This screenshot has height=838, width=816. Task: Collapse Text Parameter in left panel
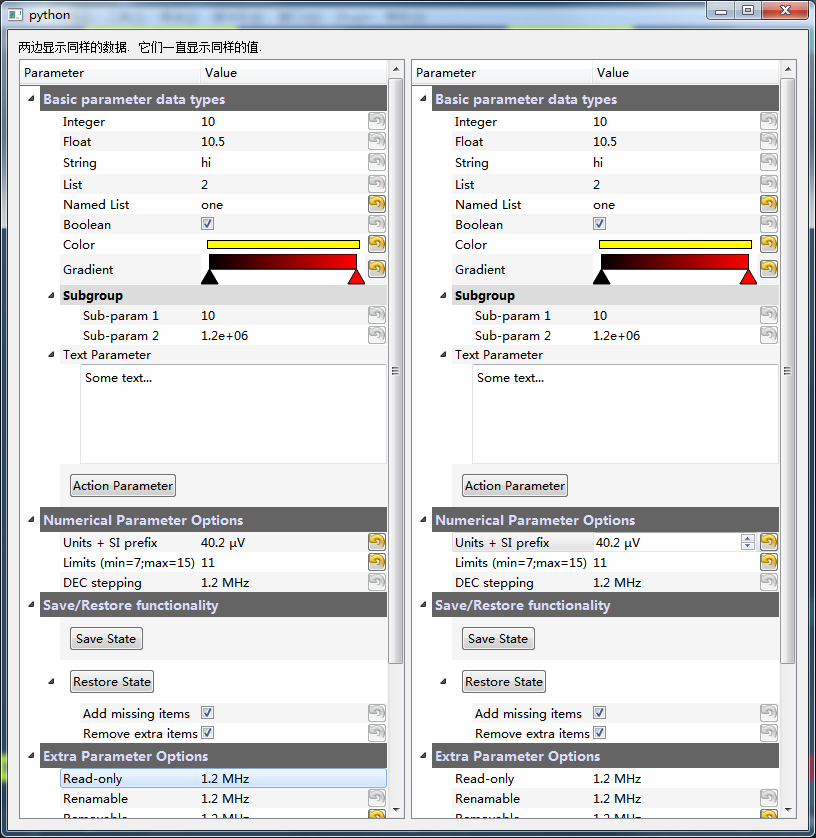point(51,354)
